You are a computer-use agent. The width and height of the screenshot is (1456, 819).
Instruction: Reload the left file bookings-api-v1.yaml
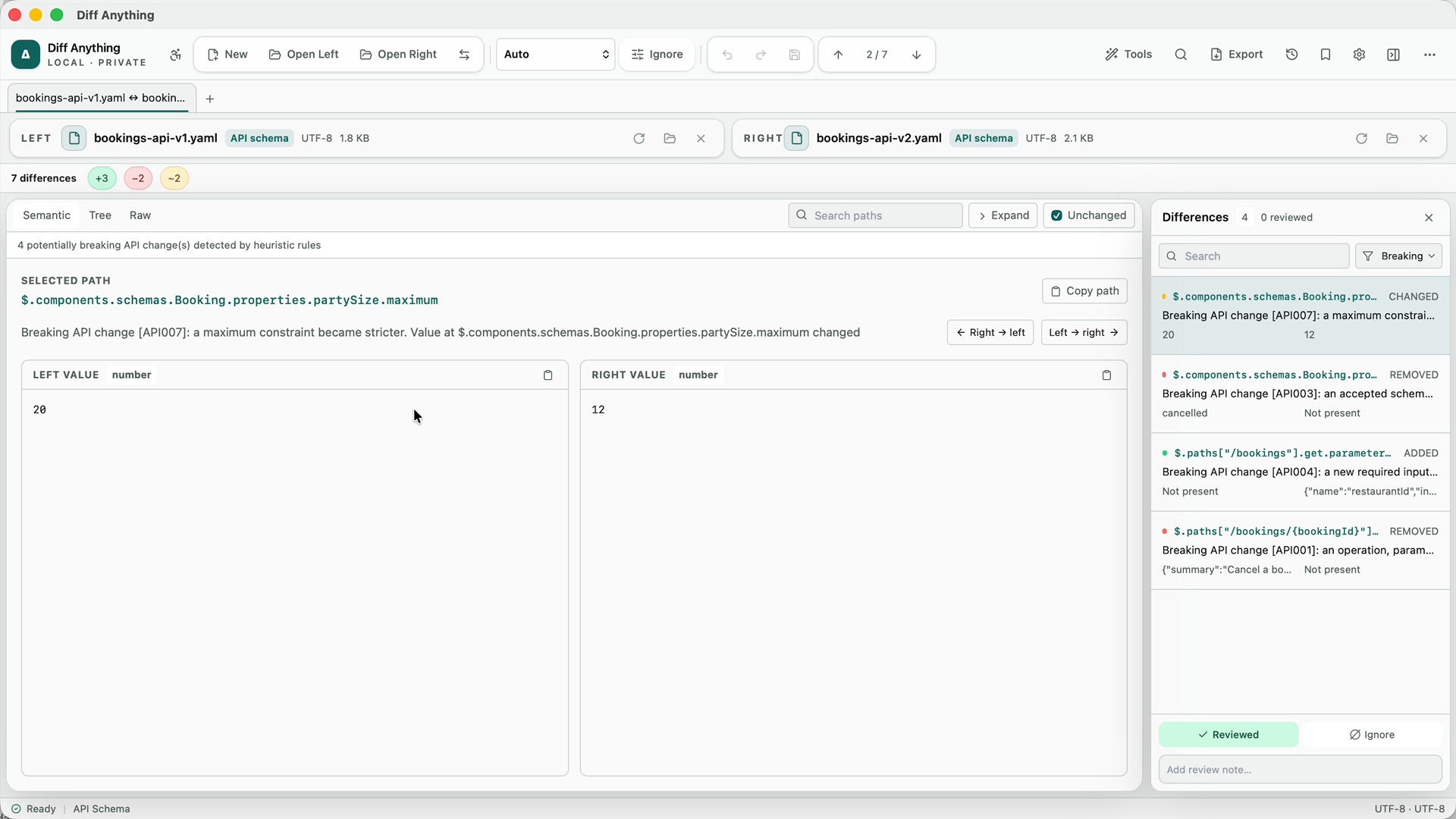point(639,138)
